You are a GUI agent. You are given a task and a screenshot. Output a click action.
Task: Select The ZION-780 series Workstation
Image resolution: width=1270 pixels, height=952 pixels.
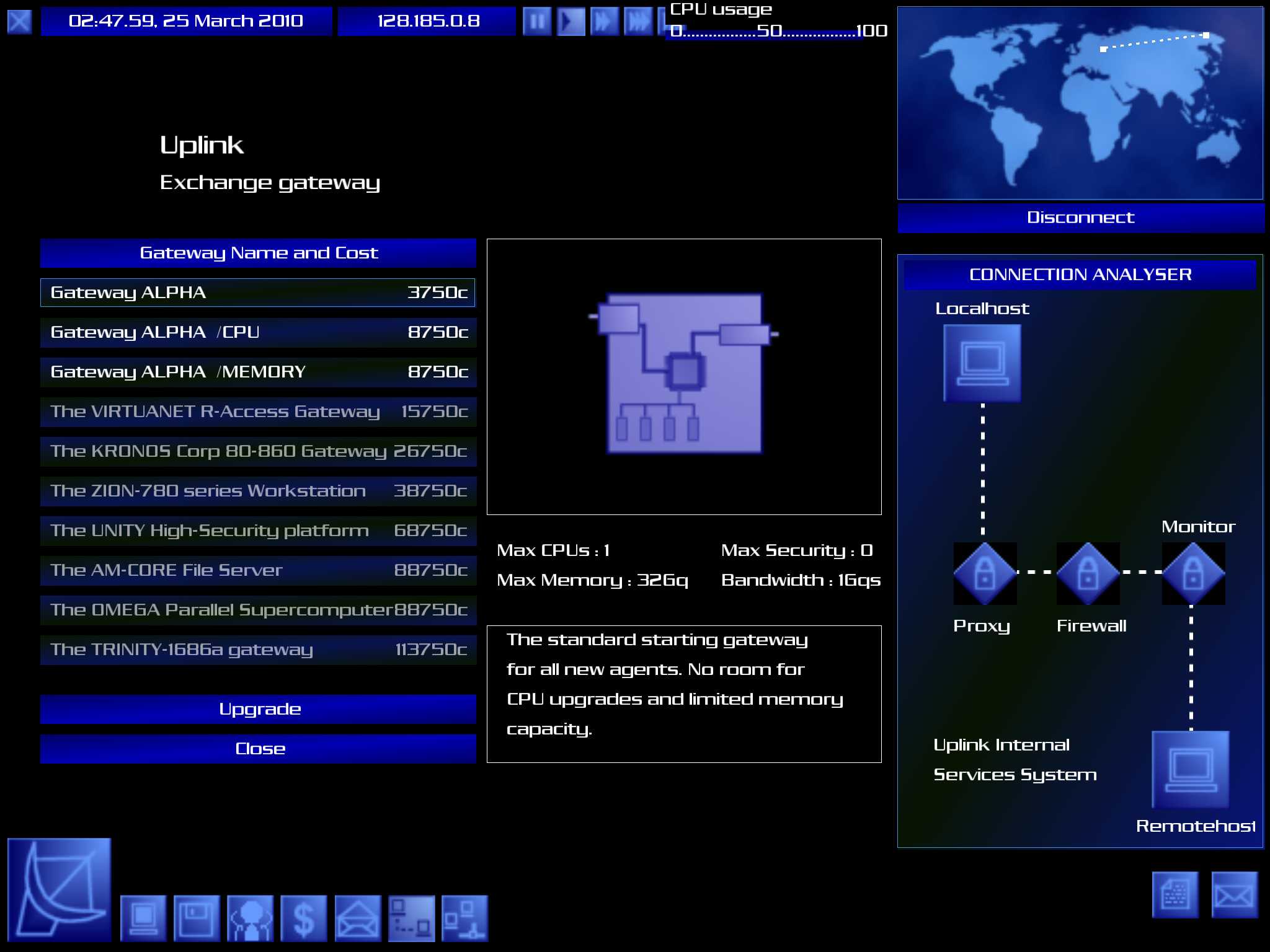tap(258, 490)
